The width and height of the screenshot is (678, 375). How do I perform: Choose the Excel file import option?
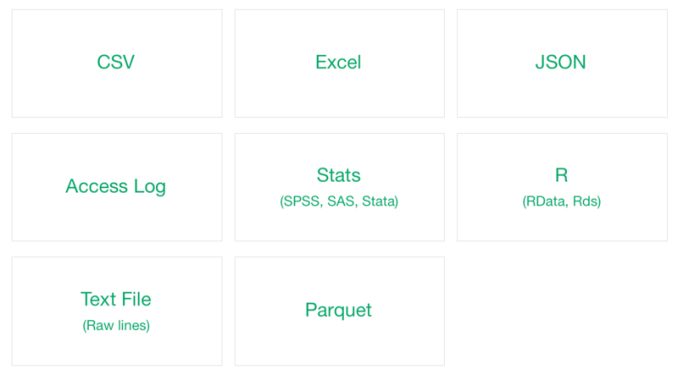(x=339, y=64)
